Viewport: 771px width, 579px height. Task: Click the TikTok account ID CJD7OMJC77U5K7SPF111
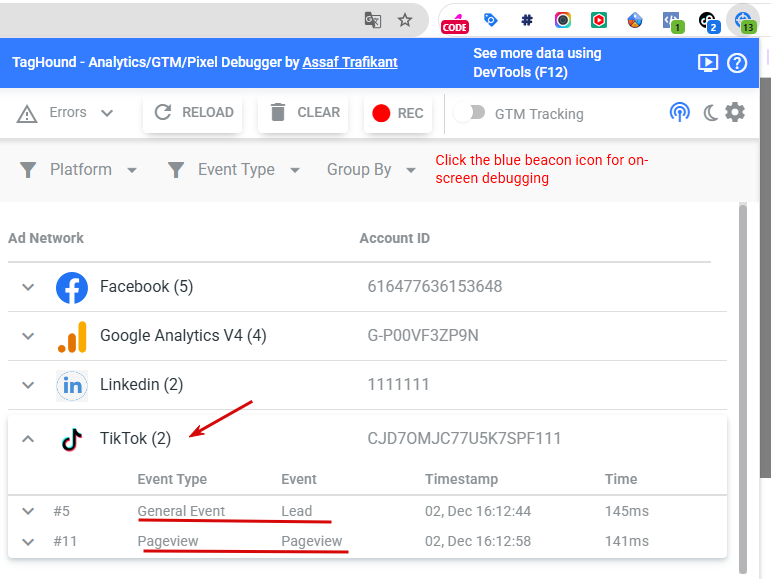[464, 438]
